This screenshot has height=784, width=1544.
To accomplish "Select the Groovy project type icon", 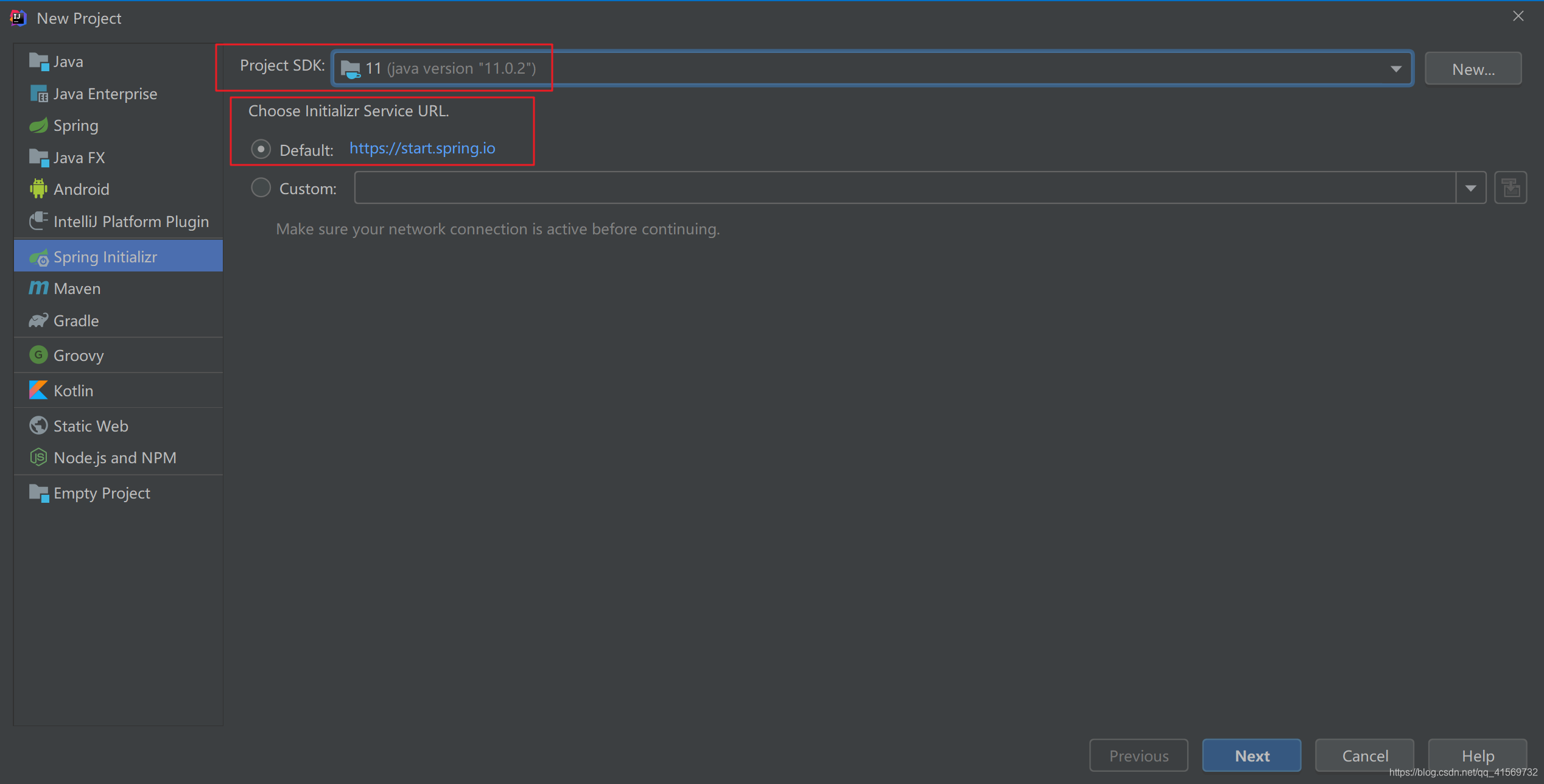I will (x=37, y=355).
